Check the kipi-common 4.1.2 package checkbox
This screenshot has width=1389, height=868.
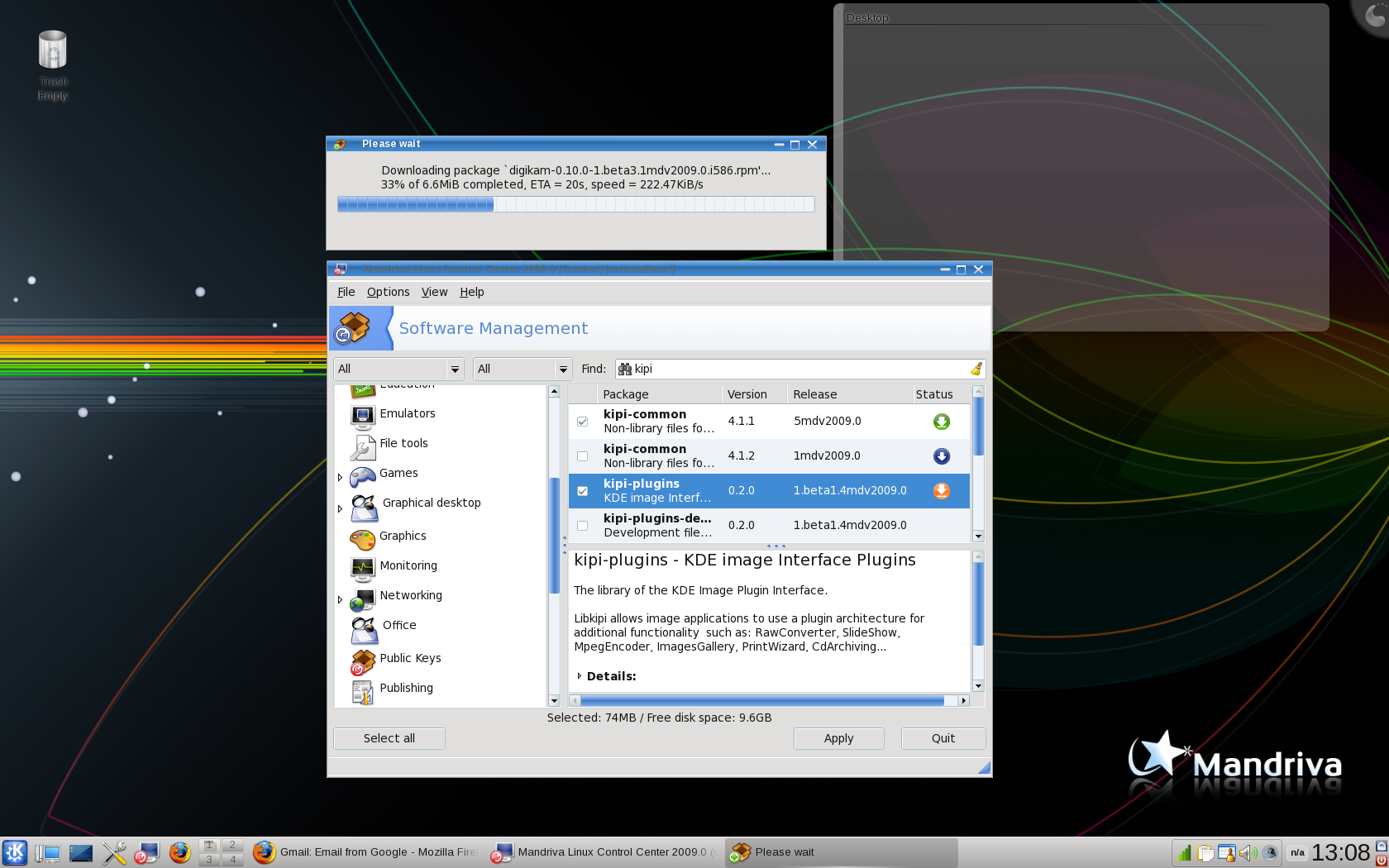(583, 456)
